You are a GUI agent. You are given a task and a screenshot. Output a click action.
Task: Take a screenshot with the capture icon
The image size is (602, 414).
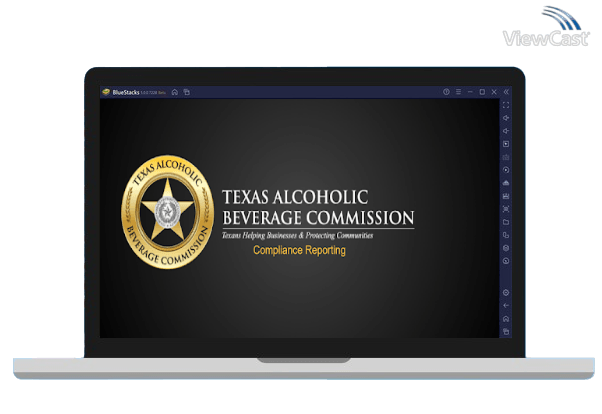(506, 209)
